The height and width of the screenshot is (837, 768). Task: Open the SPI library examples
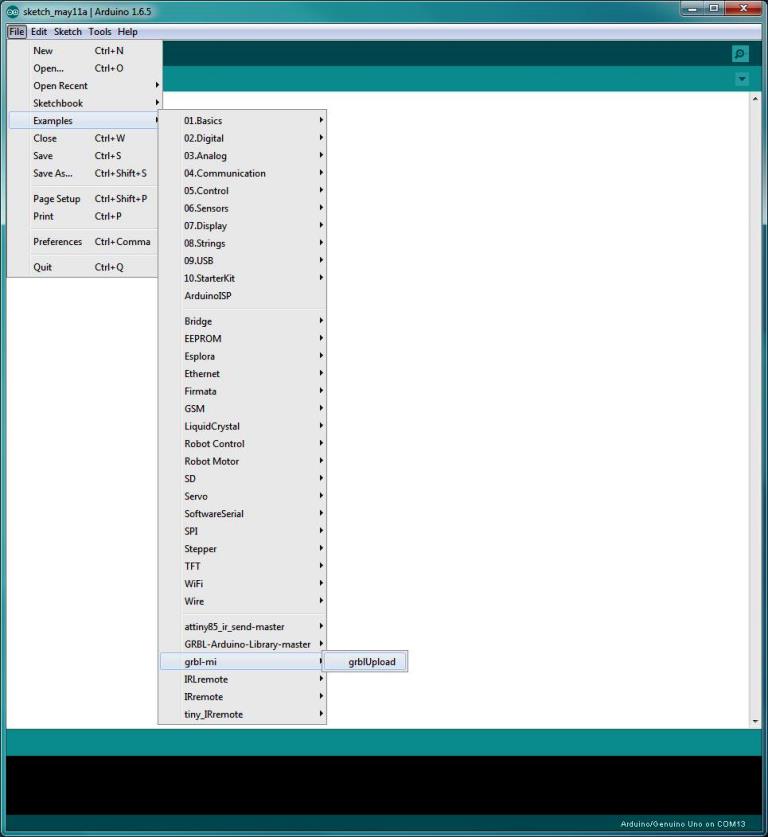[x=242, y=531]
